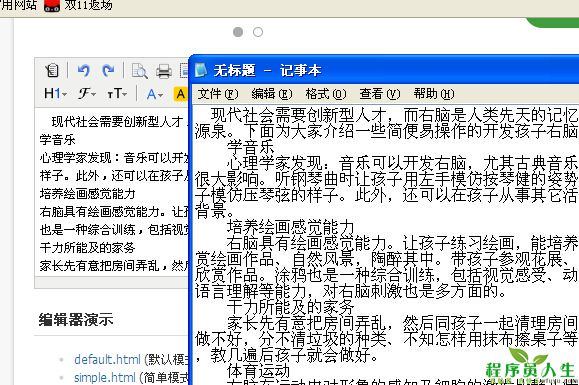
Task: Click the printer icon in editor toolbar
Action: 164,71
